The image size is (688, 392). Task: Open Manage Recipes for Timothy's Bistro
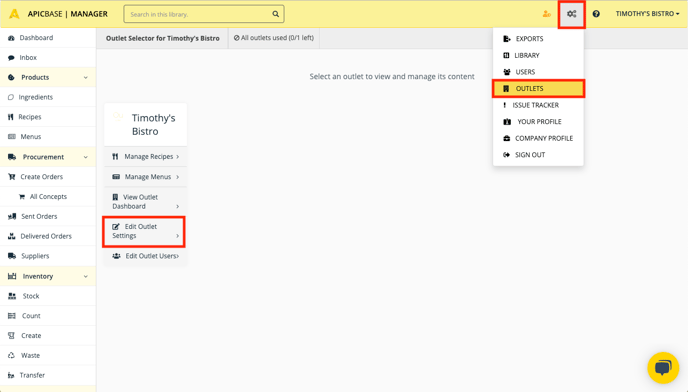click(145, 157)
